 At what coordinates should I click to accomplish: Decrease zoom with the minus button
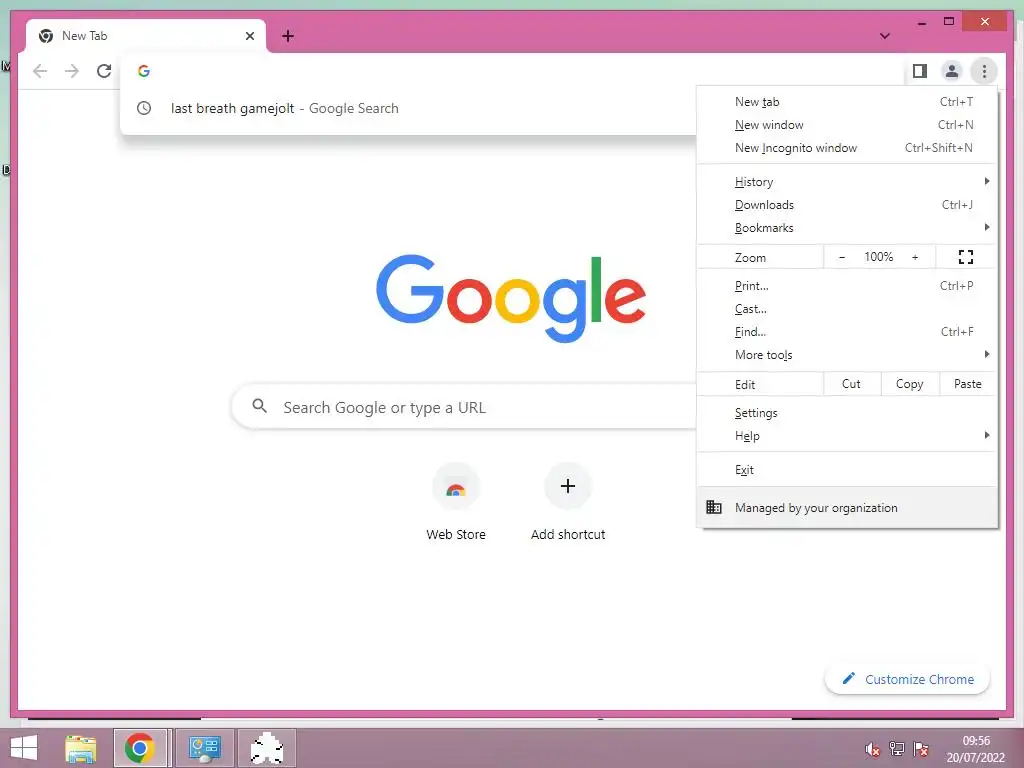coord(842,257)
